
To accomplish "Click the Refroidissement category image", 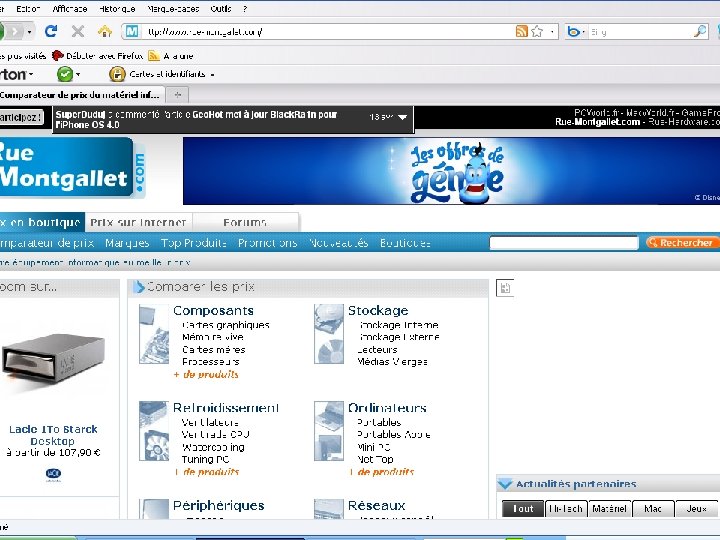I will click(x=154, y=431).
